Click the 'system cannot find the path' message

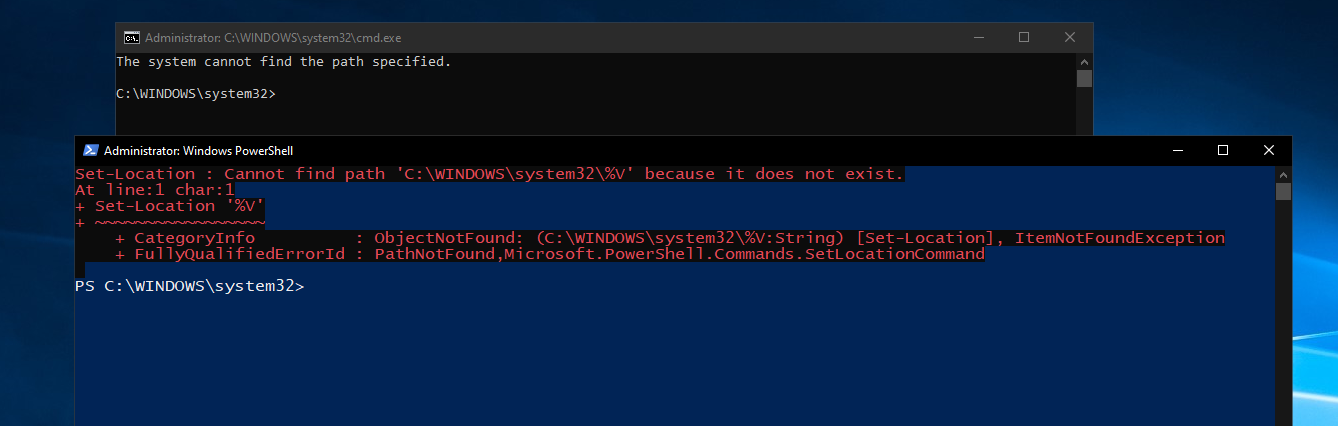point(284,62)
